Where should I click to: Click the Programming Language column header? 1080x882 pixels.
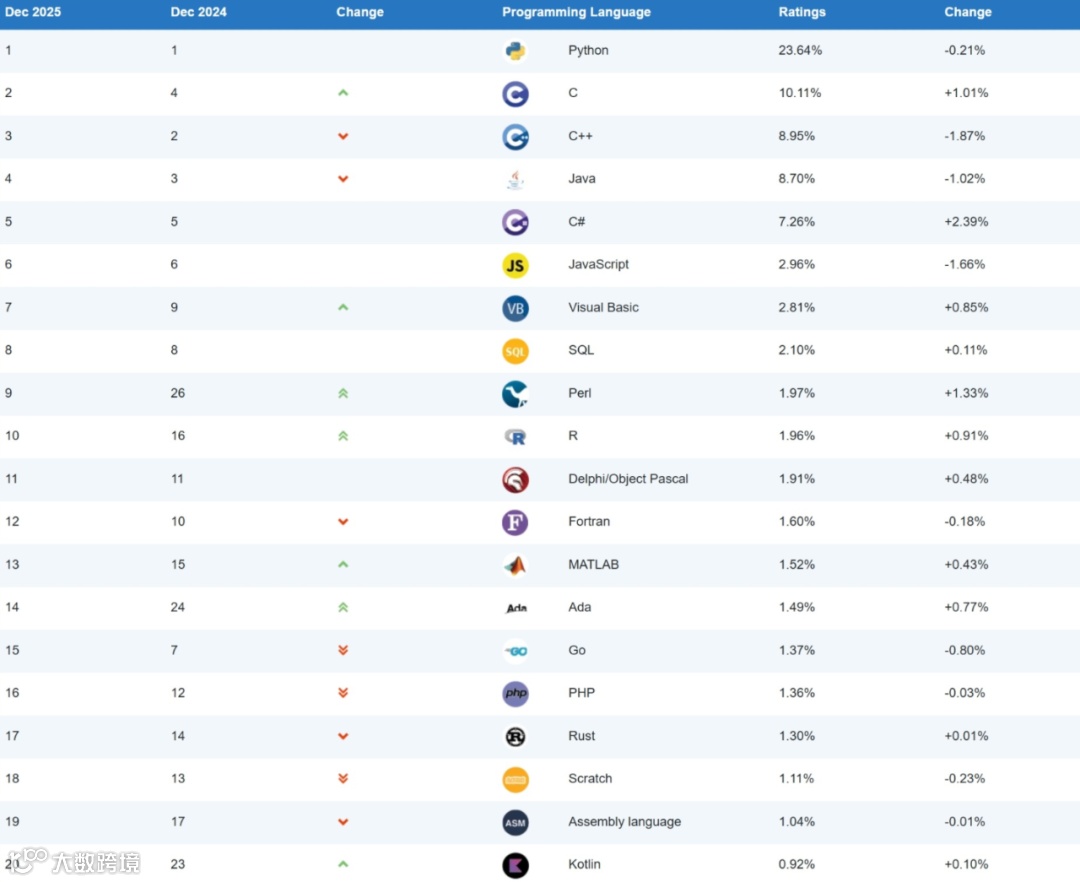[x=577, y=12]
